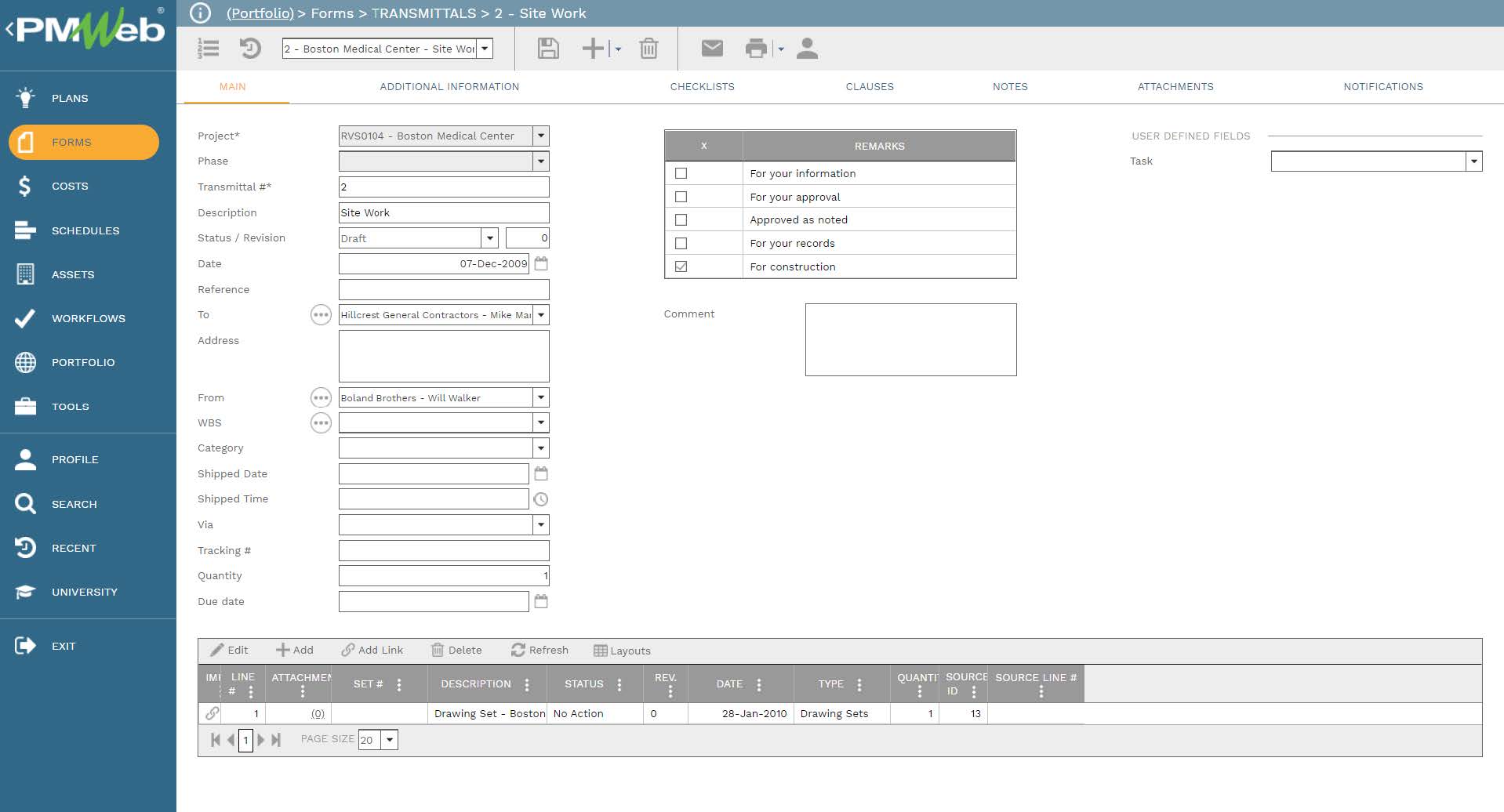This screenshot has width=1504, height=812.
Task: Refresh the items grid
Action: pos(539,651)
